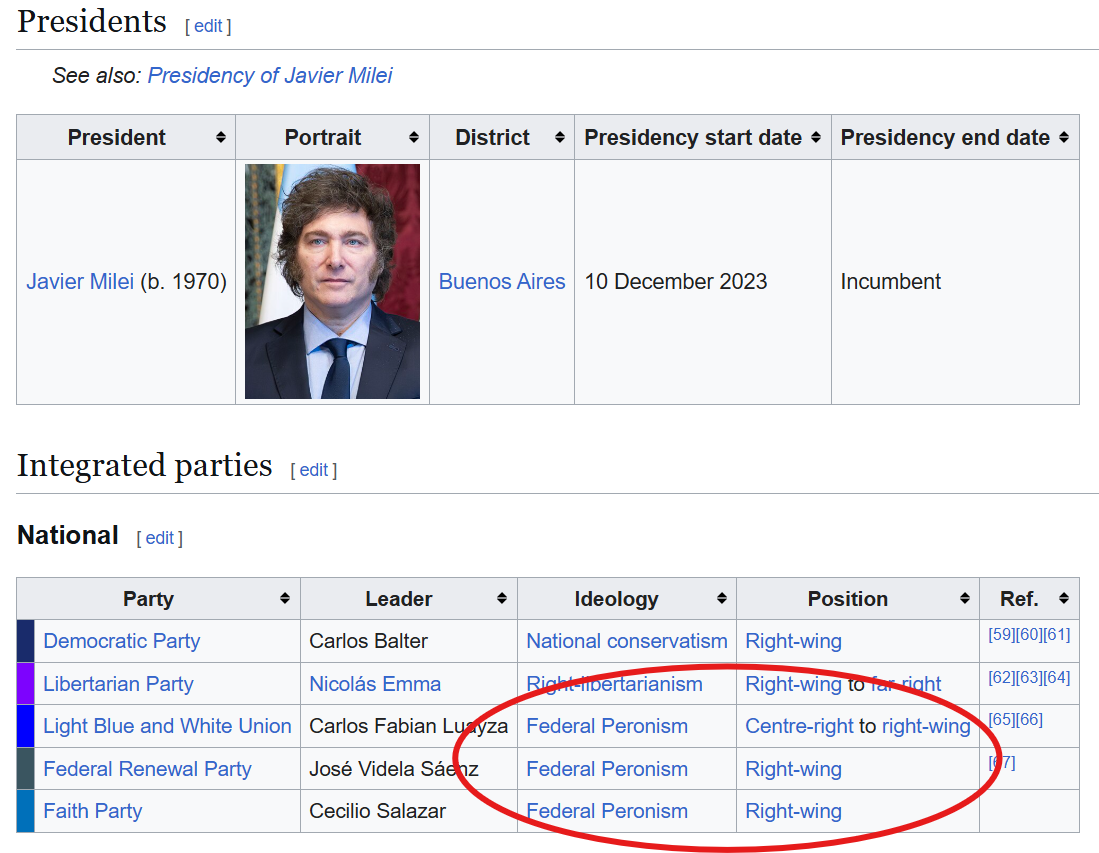1099x853 pixels.
Task: Sort by Presidency start date
Action: 816,137
